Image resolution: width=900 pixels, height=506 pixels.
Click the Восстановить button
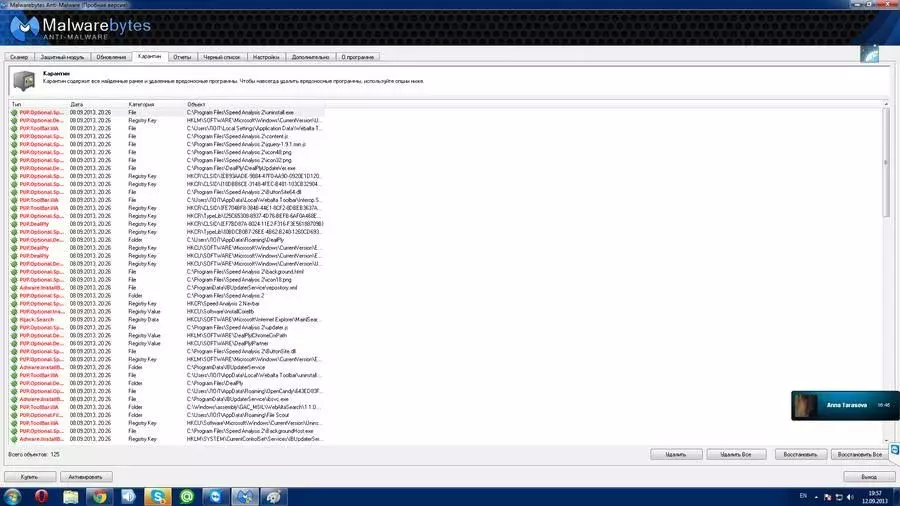800,454
